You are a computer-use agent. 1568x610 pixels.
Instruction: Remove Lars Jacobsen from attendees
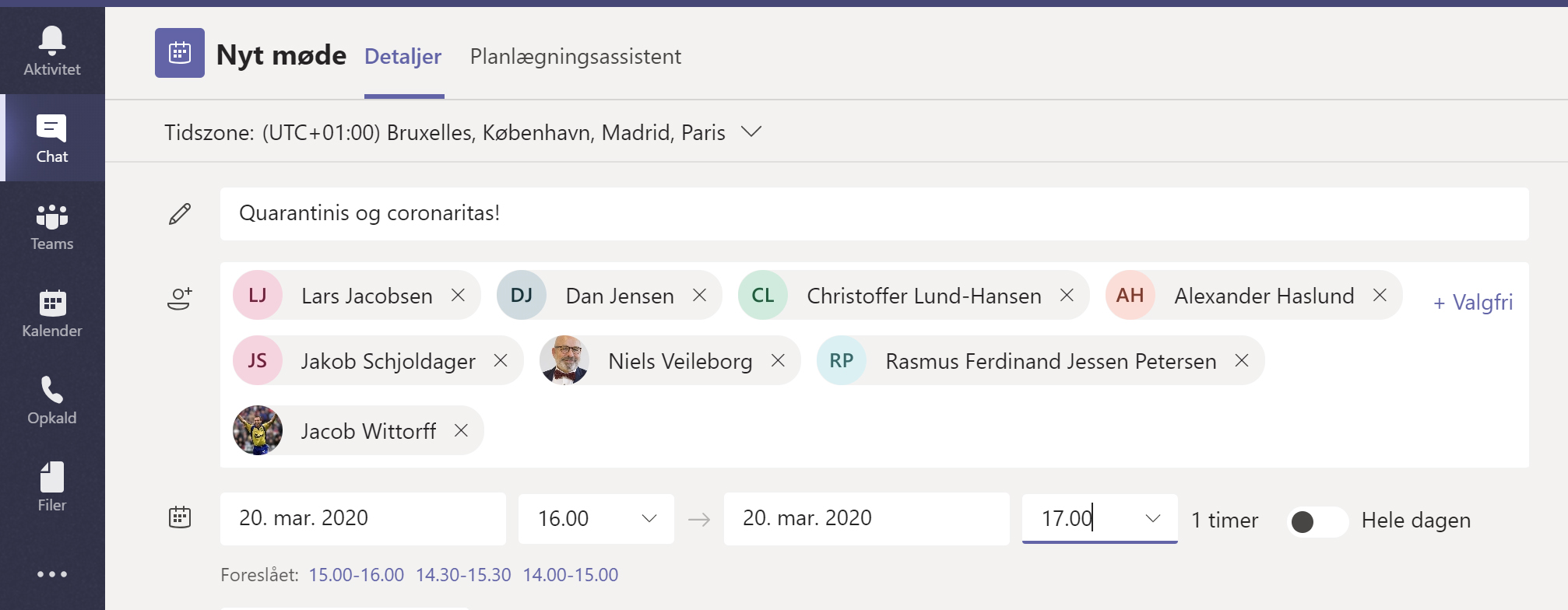[459, 296]
